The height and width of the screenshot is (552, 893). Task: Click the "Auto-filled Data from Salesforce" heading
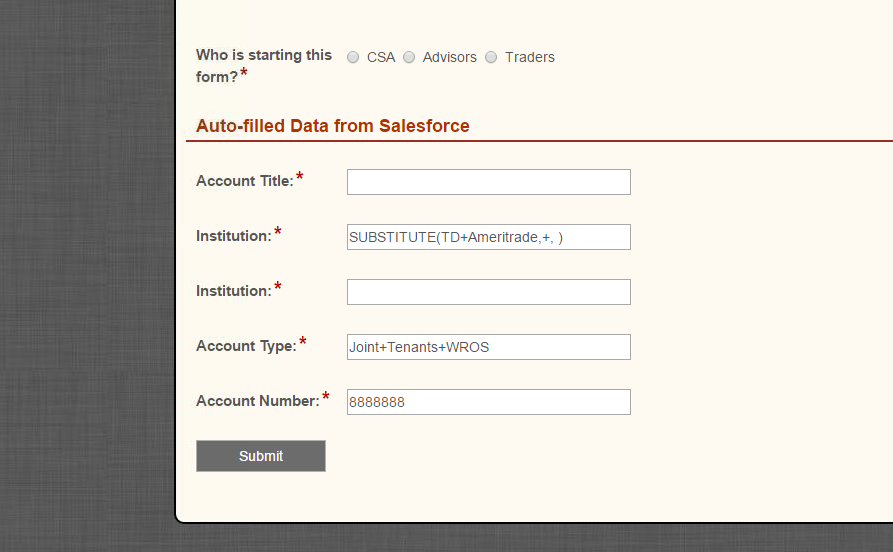coord(333,126)
